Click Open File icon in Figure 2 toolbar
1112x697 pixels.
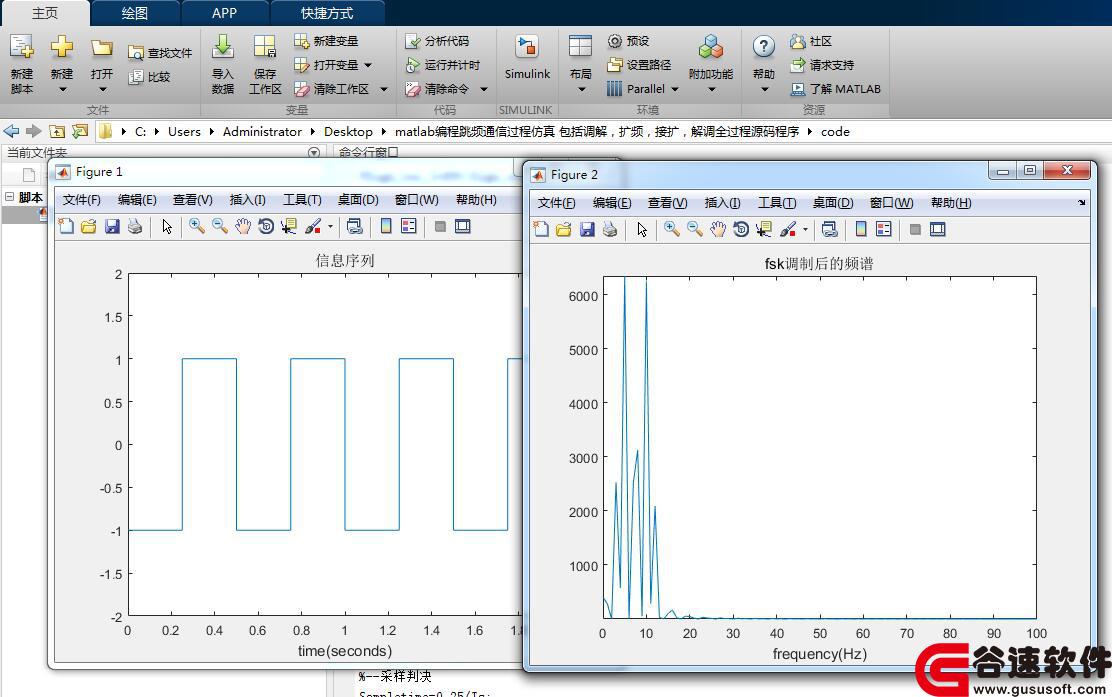[564, 229]
